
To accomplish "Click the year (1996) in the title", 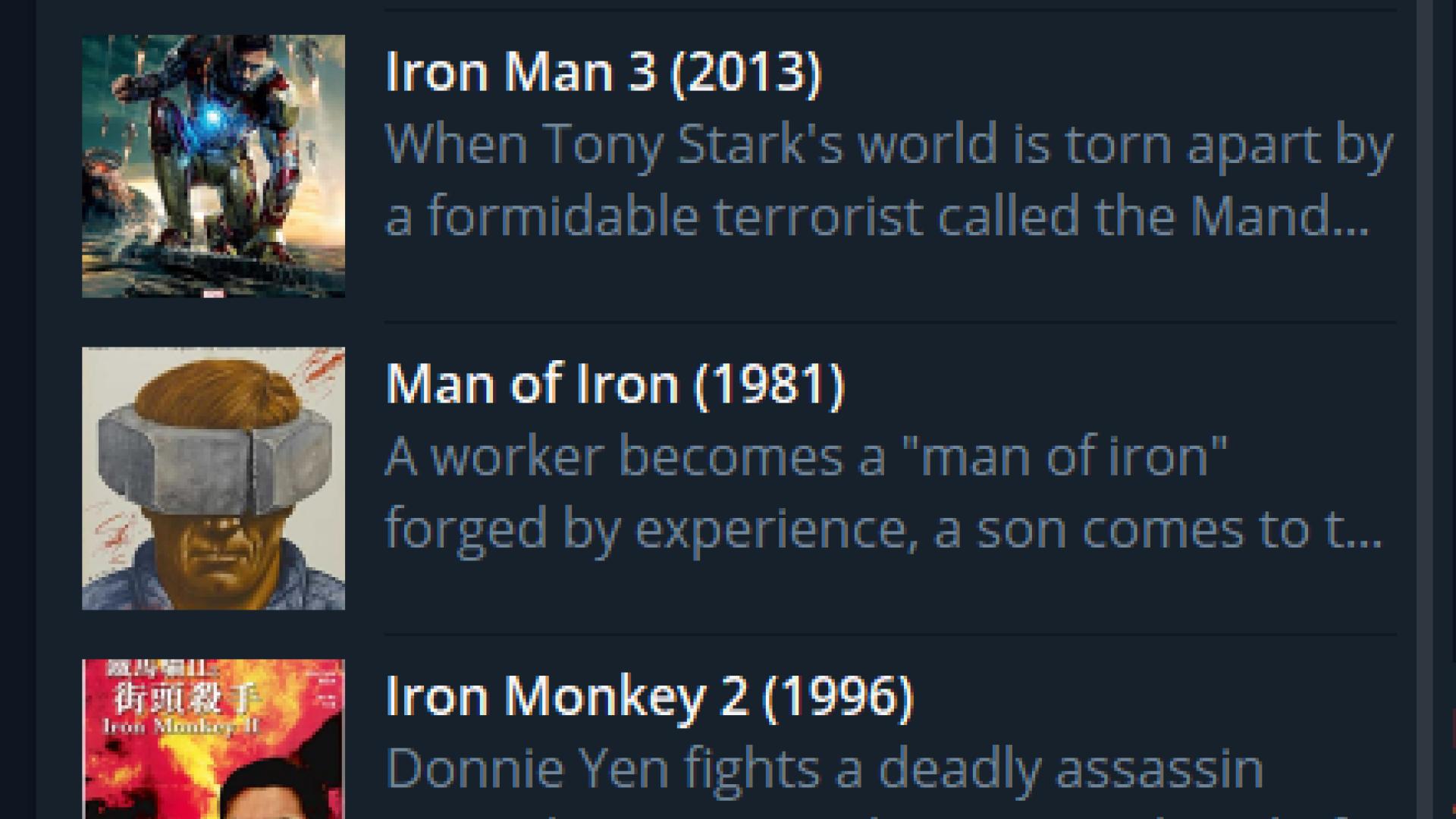I will click(x=838, y=696).
